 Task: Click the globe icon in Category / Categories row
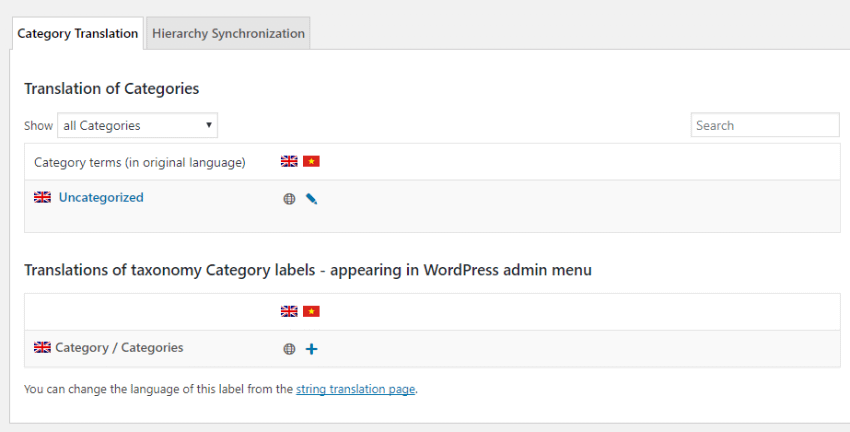point(289,349)
